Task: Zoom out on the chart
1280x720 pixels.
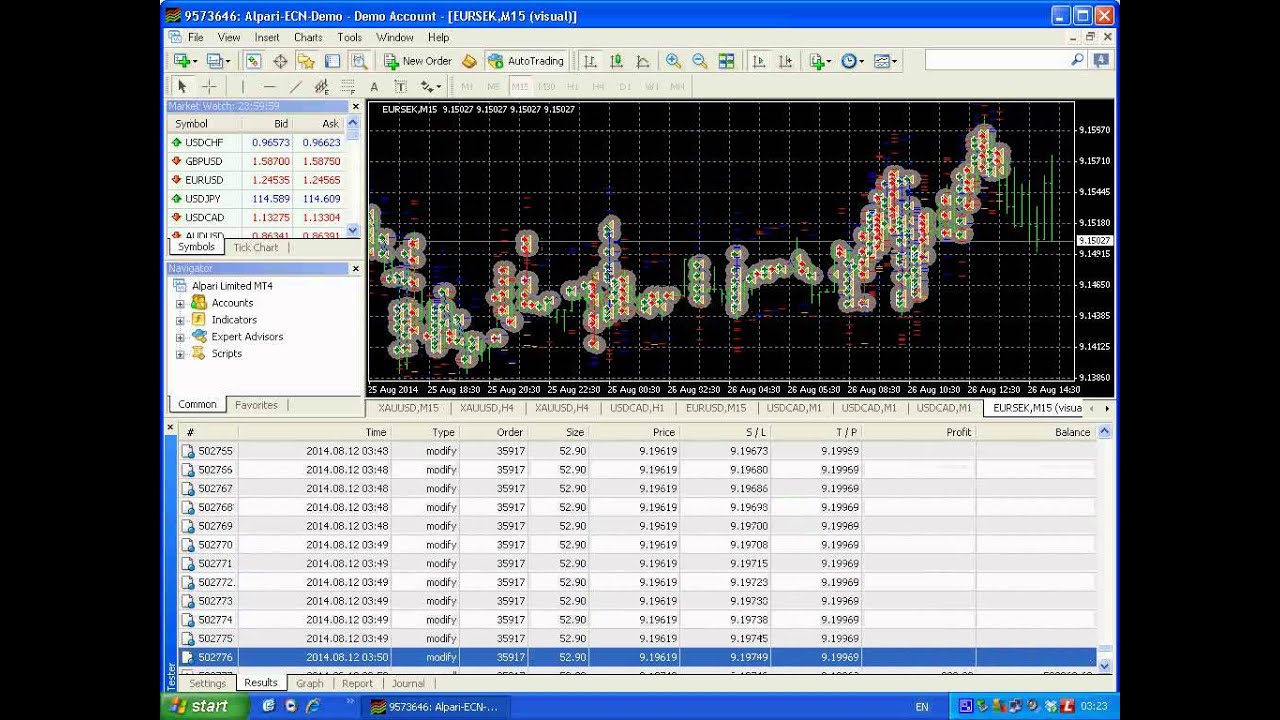Action: [x=699, y=61]
